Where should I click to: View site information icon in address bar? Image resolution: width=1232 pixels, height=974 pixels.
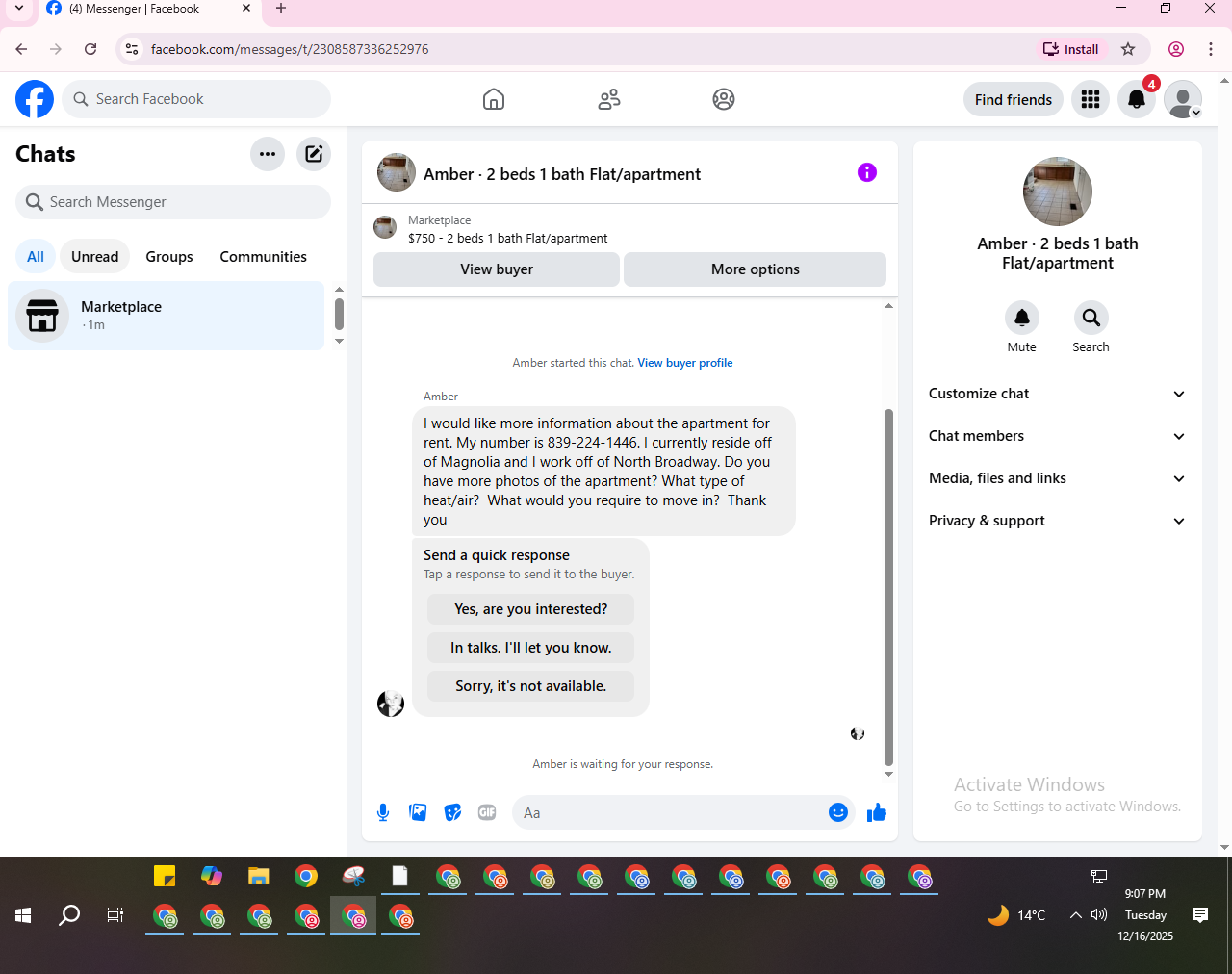(132, 49)
